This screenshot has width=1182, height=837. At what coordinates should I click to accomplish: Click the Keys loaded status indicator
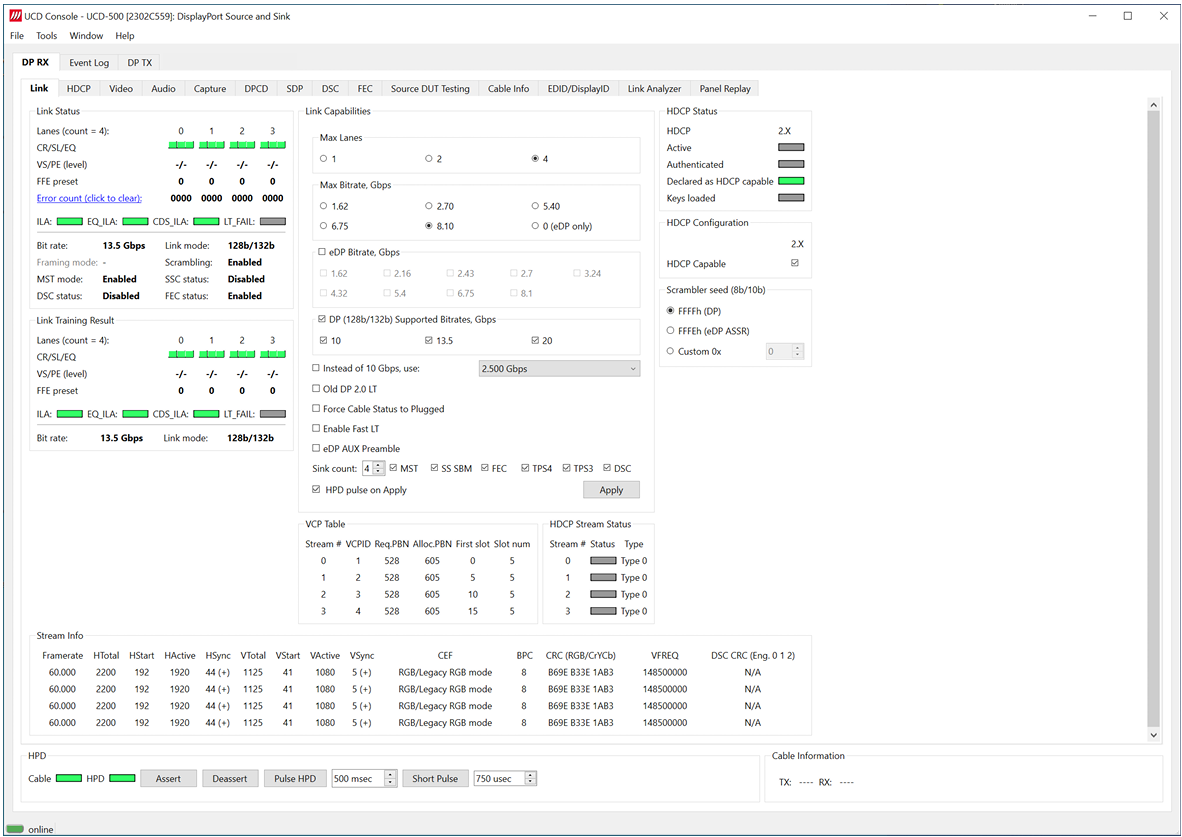[791, 198]
